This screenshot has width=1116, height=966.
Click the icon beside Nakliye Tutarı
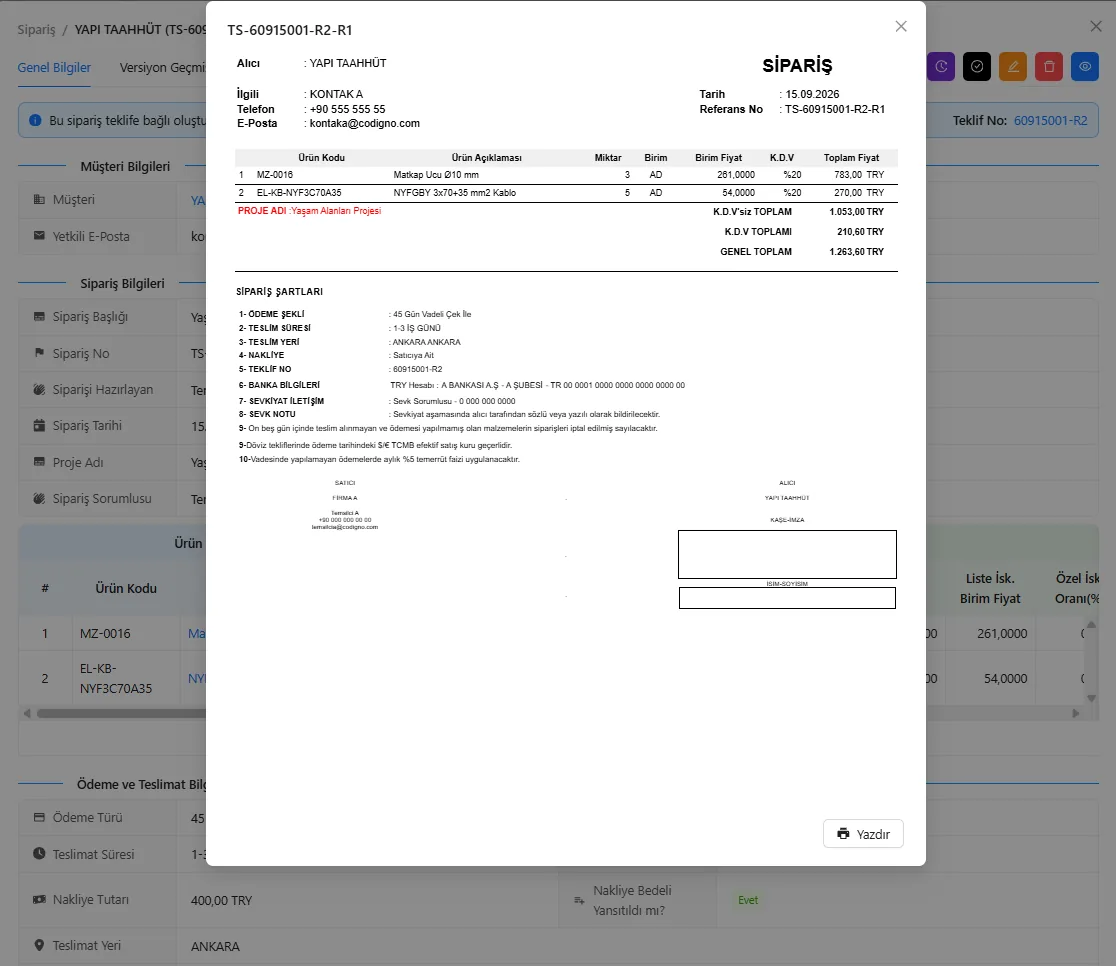click(x=39, y=900)
